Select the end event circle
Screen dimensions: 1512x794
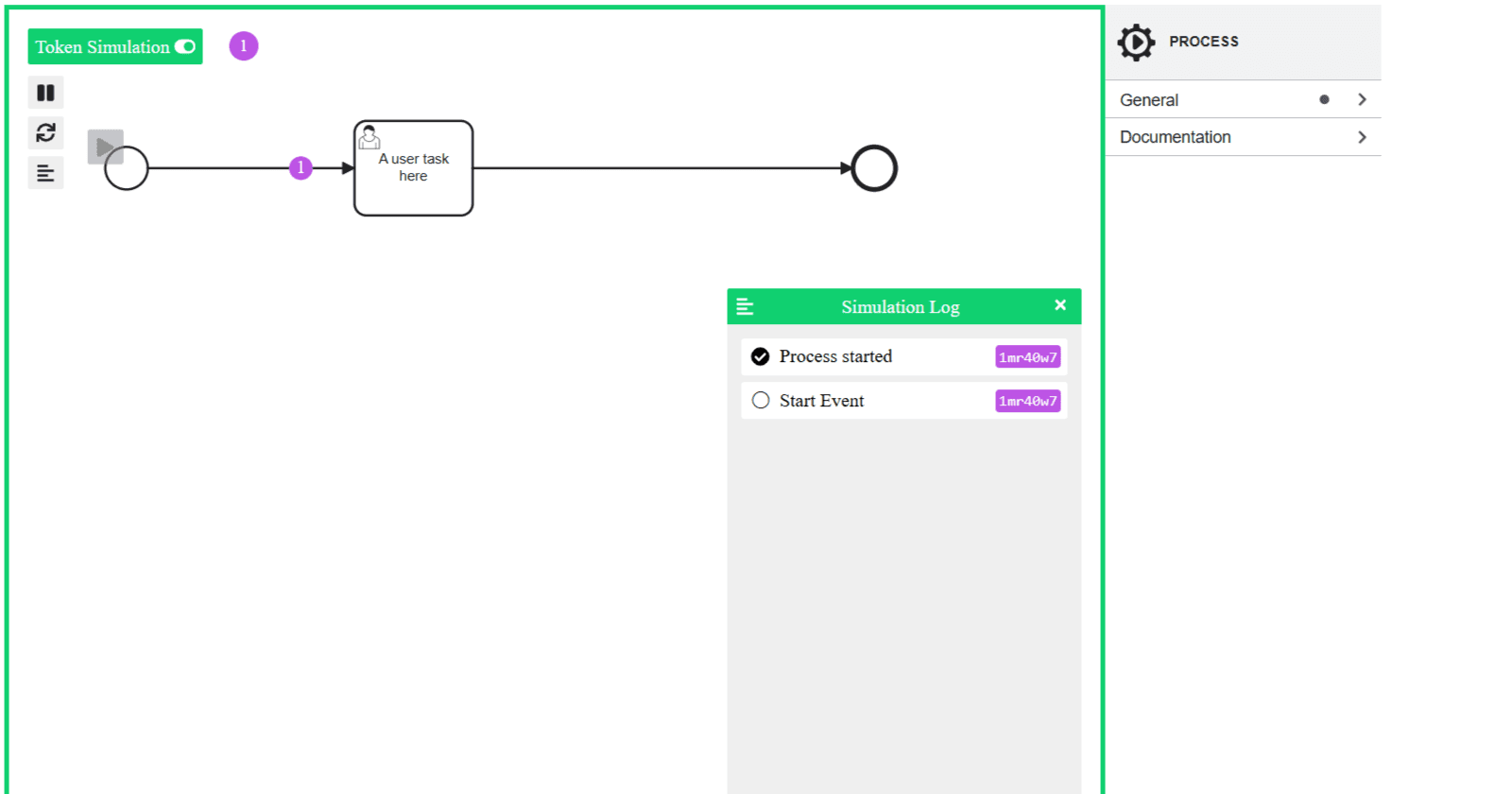[874, 168]
